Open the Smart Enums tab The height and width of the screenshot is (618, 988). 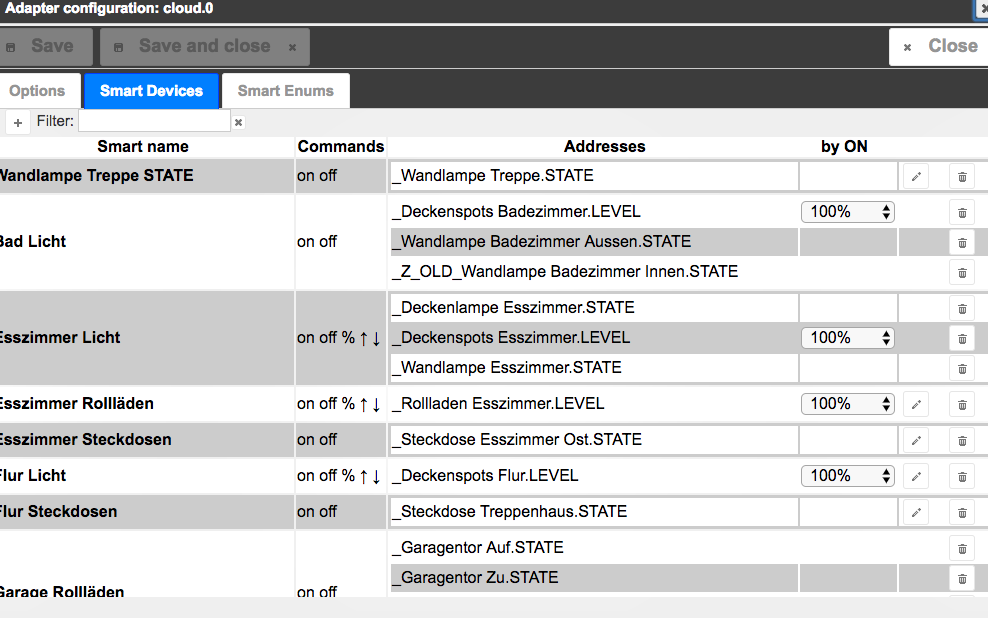tap(285, 91)
